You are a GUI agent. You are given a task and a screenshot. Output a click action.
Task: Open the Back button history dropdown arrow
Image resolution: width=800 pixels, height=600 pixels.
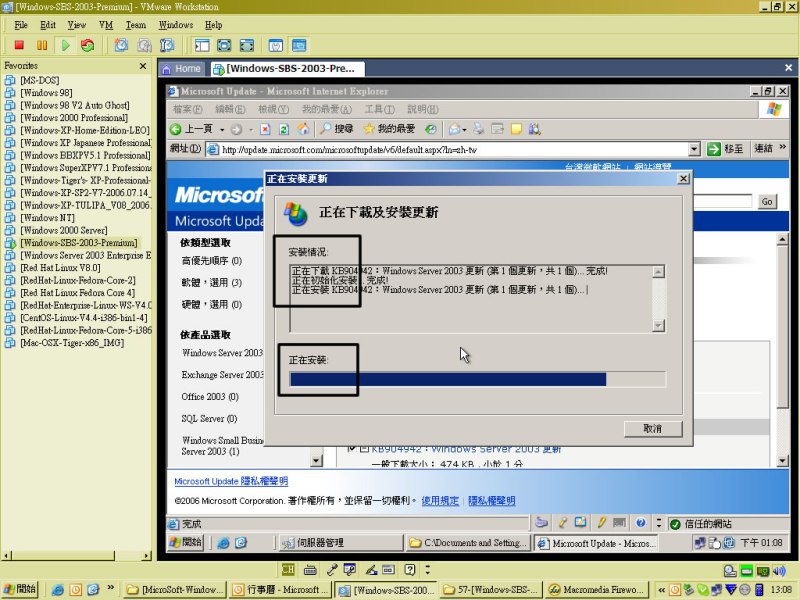point(222,130)
